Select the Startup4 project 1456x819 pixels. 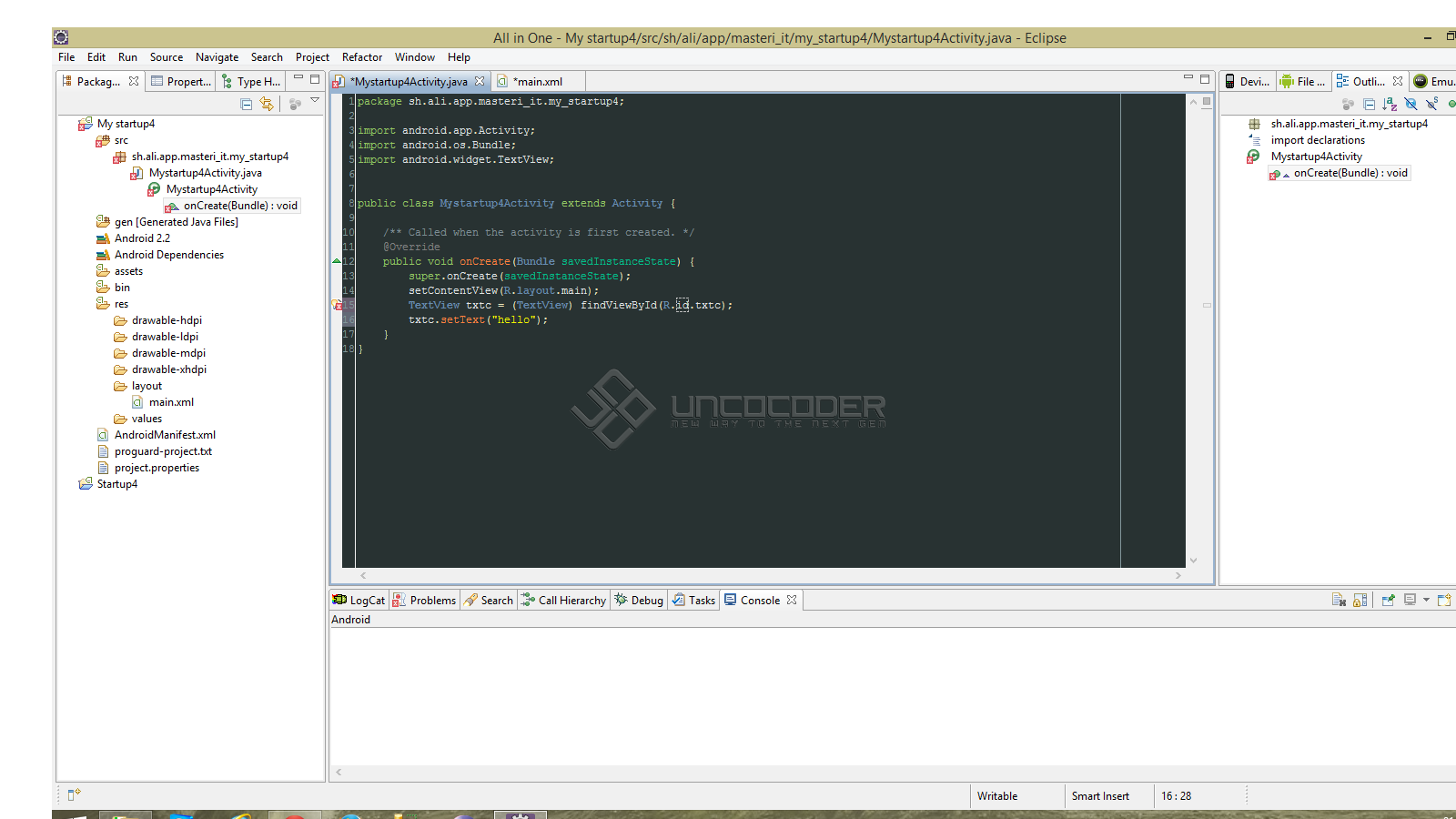[x=117, y=484]
